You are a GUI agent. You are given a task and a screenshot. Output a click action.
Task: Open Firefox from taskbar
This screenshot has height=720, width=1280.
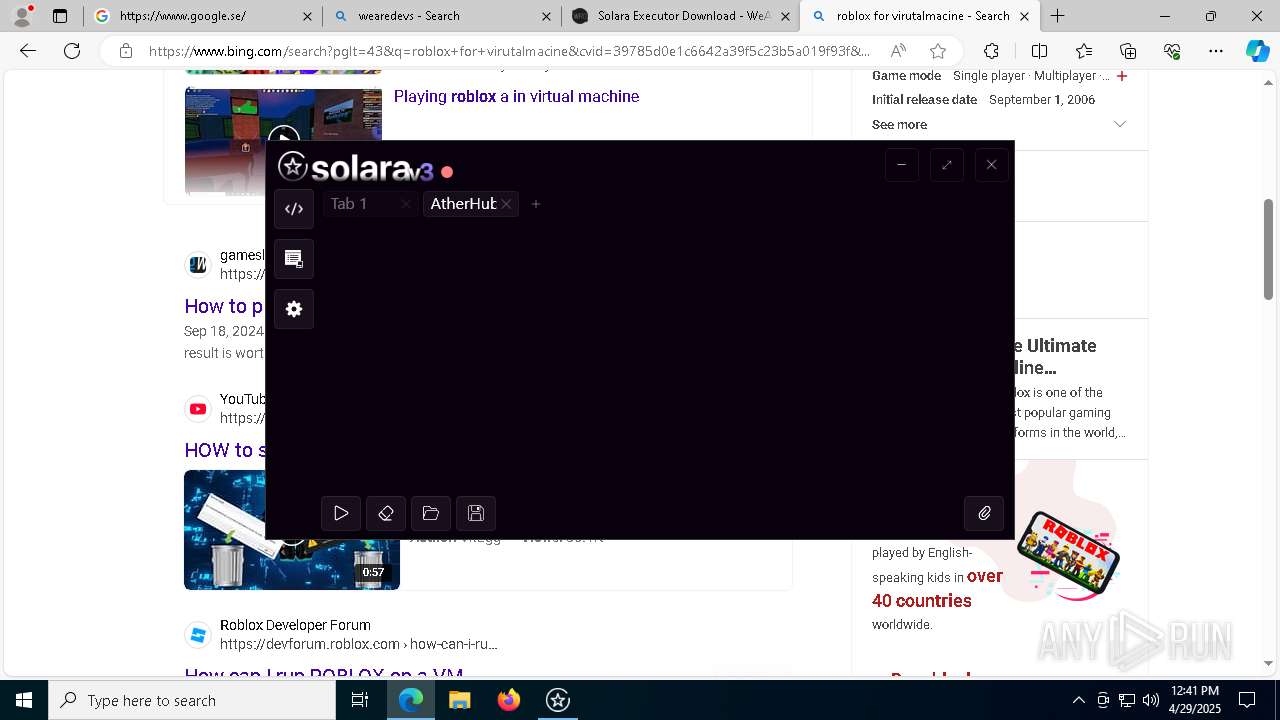(509, 700)
